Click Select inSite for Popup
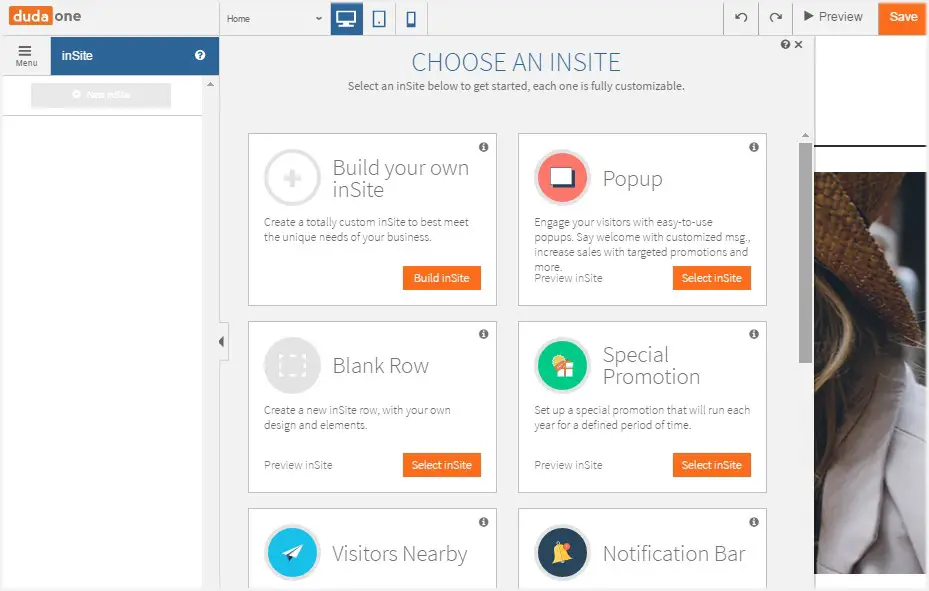The width and height of the screenshot is (929, 591). (x=712, y=278)
